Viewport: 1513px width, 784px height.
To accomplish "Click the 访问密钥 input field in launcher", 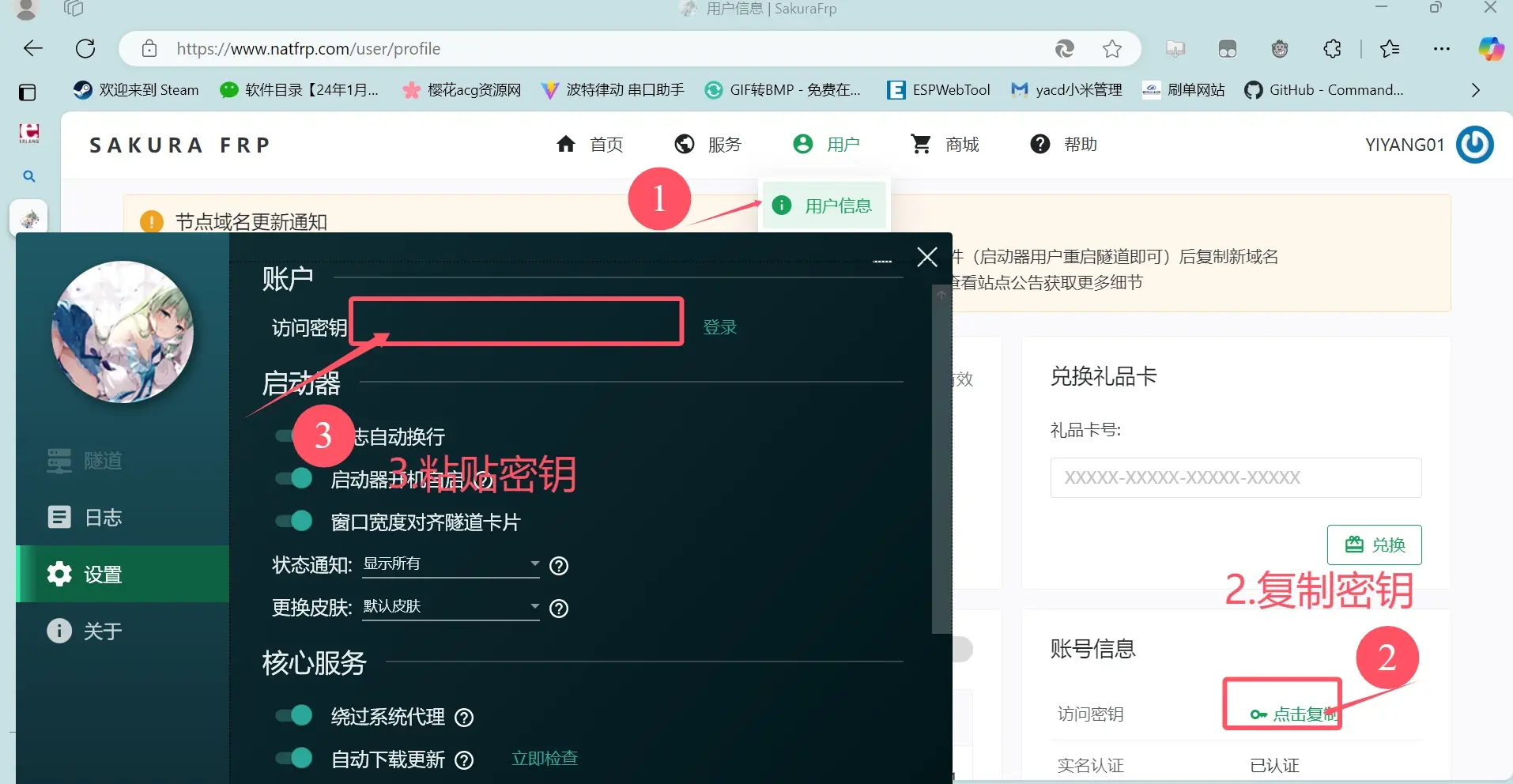I will (517, 322).
